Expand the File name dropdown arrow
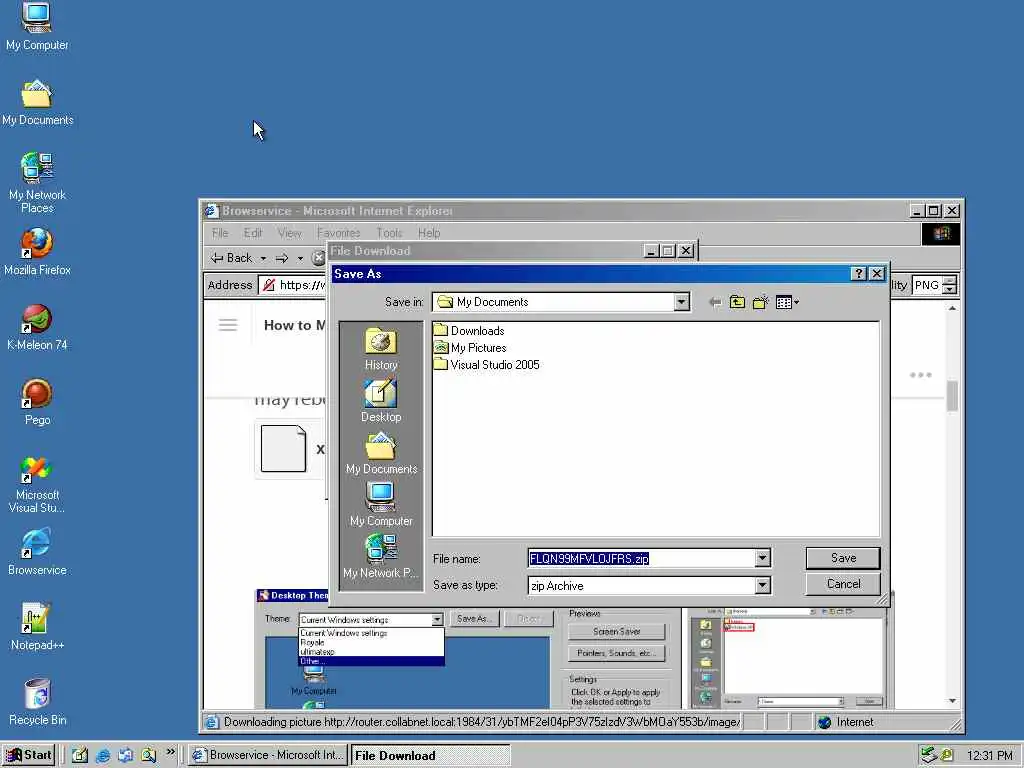 762,558
